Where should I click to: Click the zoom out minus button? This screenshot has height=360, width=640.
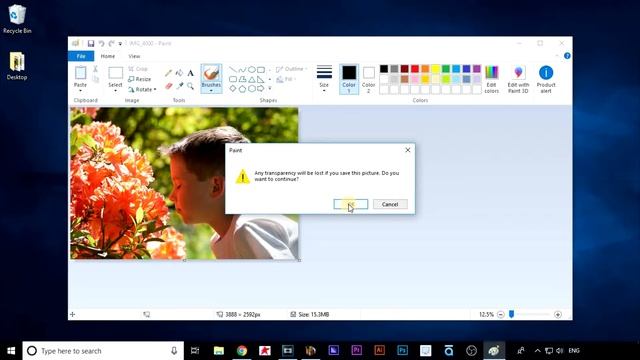coord(501,314)
